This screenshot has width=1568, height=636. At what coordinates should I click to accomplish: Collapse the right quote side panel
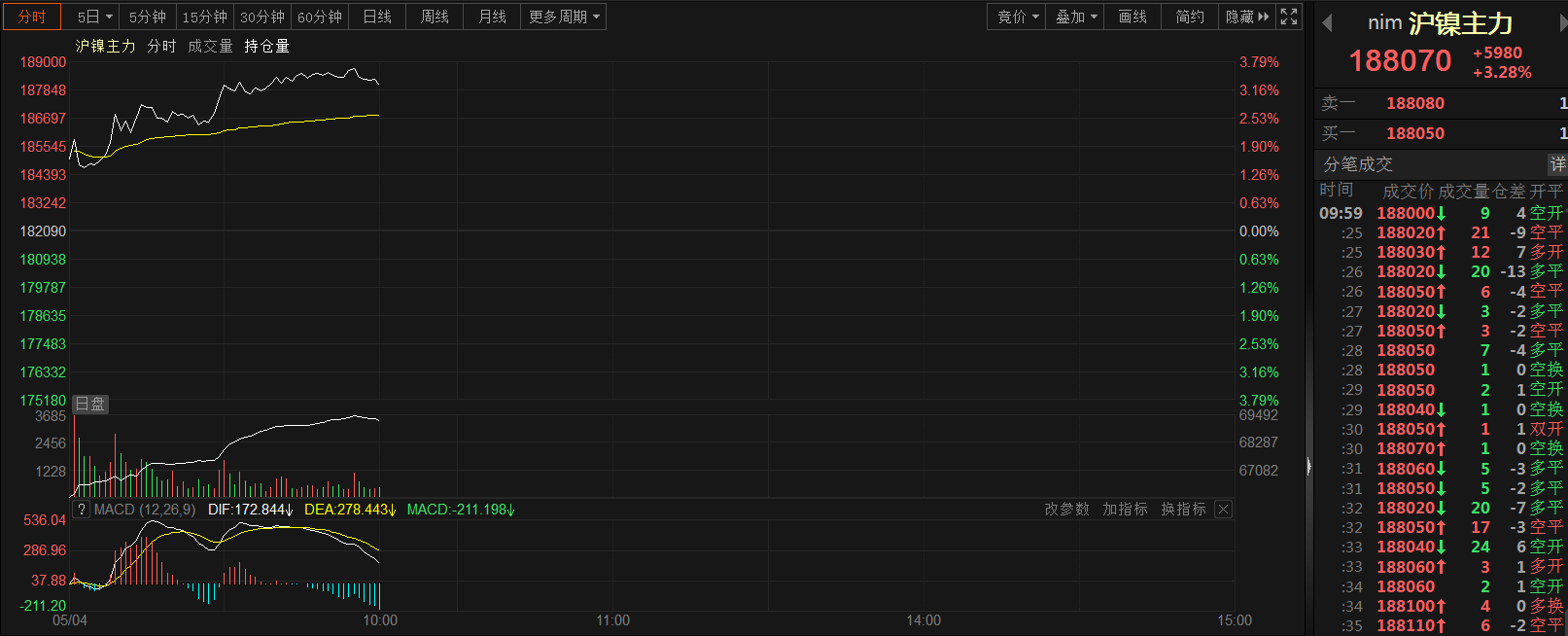click(x=1308, y=467)
